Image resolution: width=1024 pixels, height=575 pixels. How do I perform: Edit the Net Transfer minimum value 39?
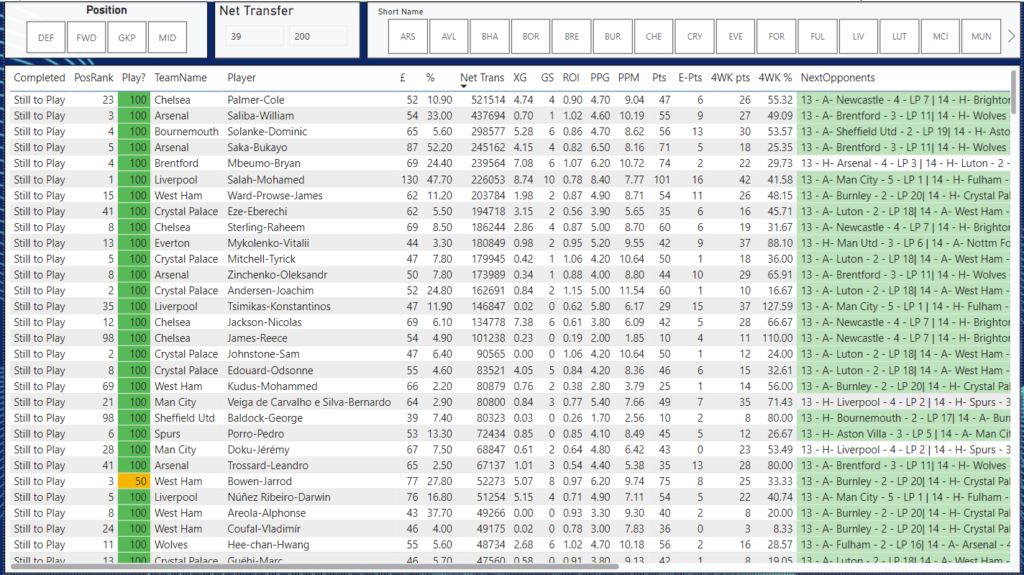(255, 37)
